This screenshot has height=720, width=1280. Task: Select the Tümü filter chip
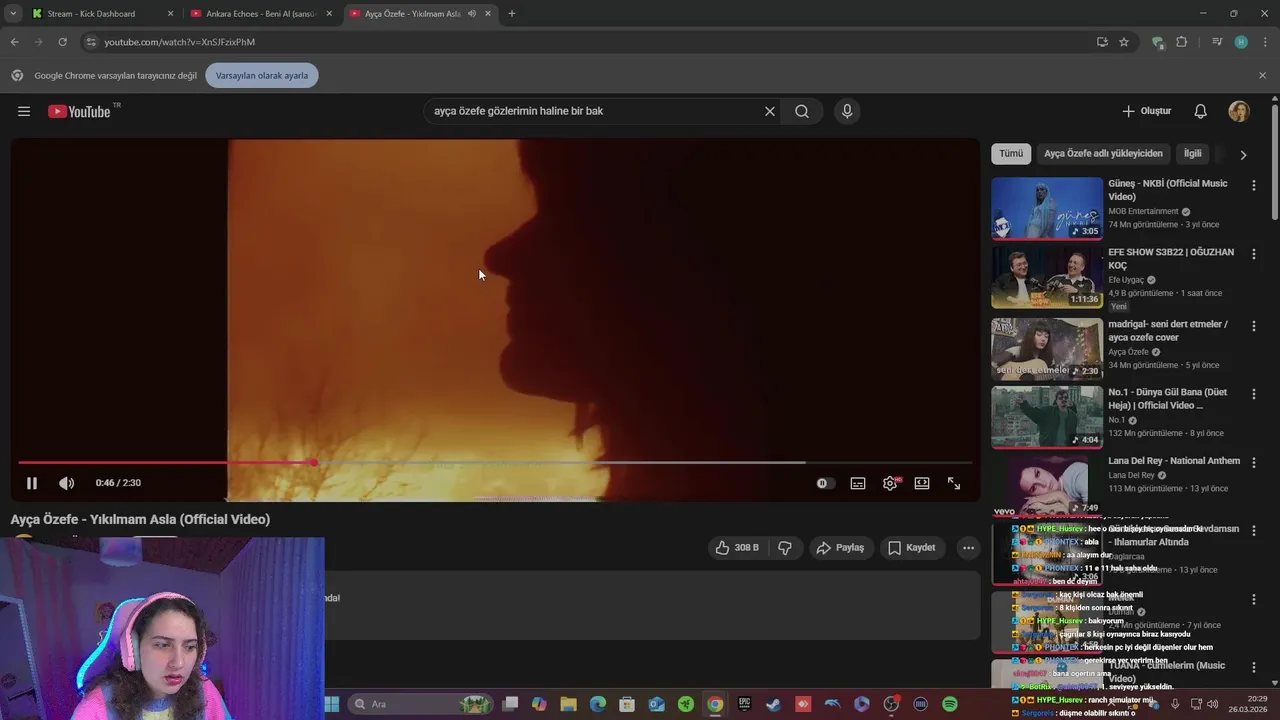point(1011,154)
